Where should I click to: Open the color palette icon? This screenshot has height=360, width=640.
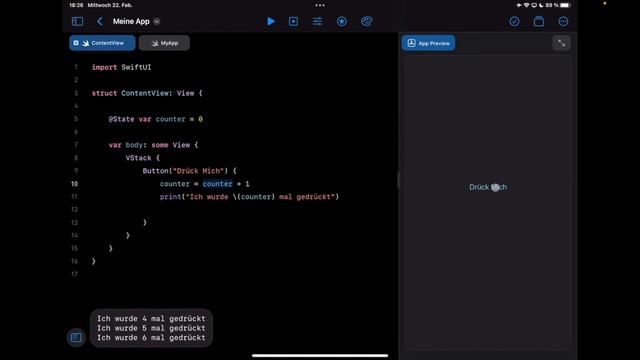tap(367, 21)
